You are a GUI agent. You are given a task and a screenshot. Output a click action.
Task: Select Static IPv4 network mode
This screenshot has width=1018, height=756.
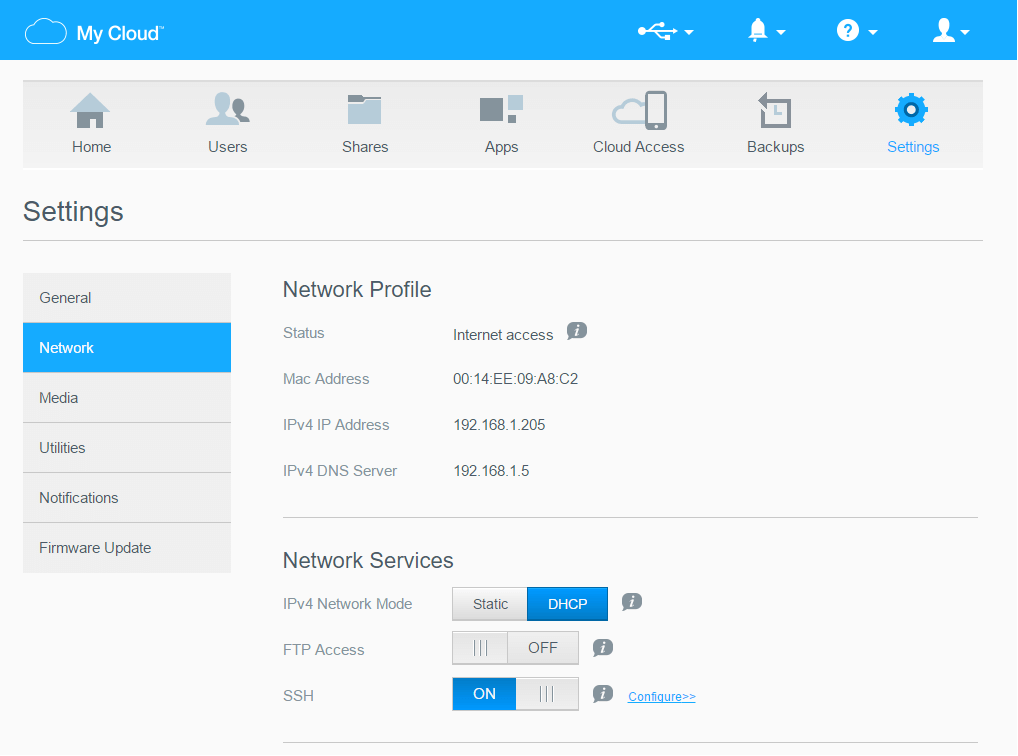coord(490,604)
